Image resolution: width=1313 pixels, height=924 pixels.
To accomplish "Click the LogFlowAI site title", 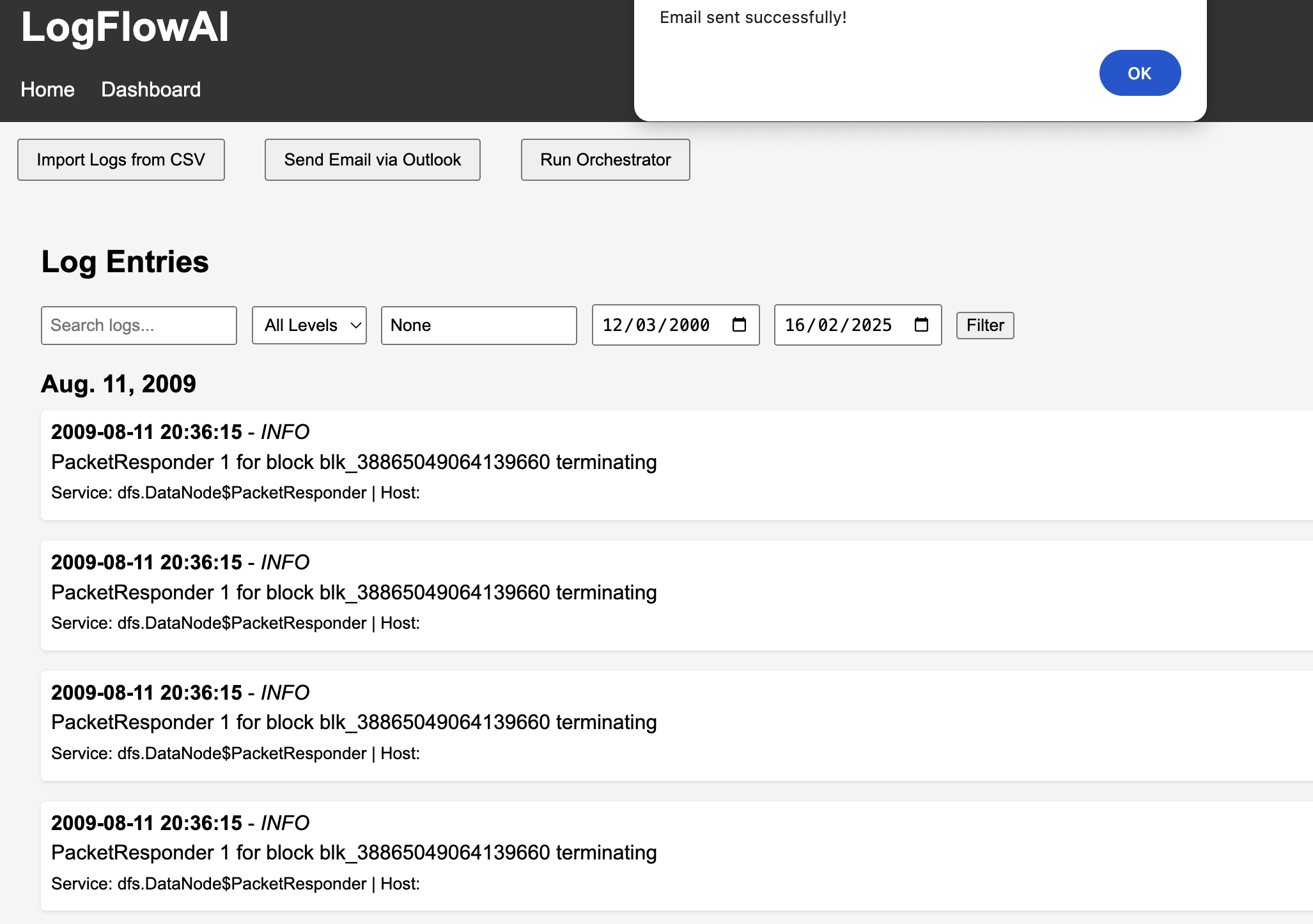I will click(125, 27).
